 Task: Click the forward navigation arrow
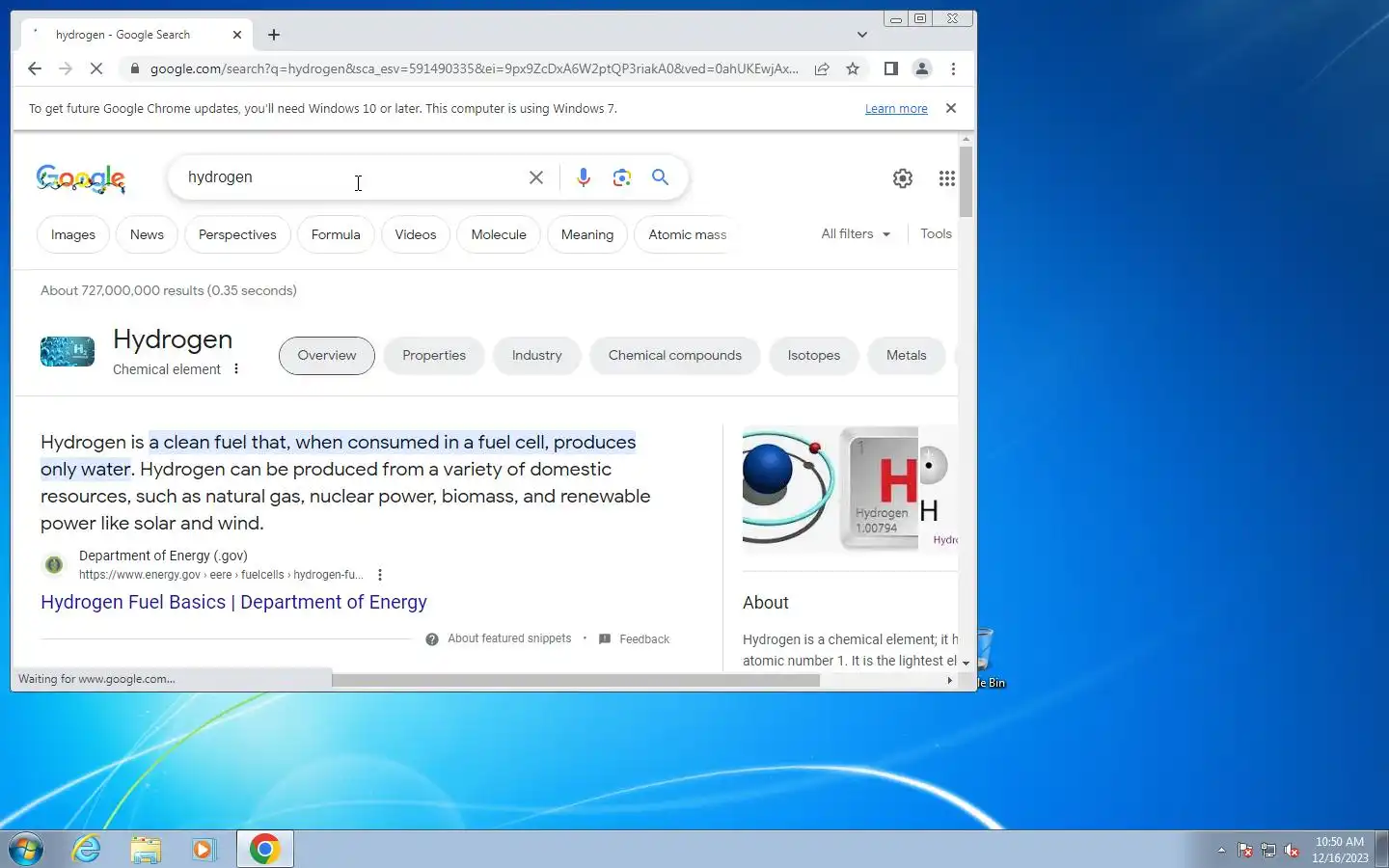point(66,68)
